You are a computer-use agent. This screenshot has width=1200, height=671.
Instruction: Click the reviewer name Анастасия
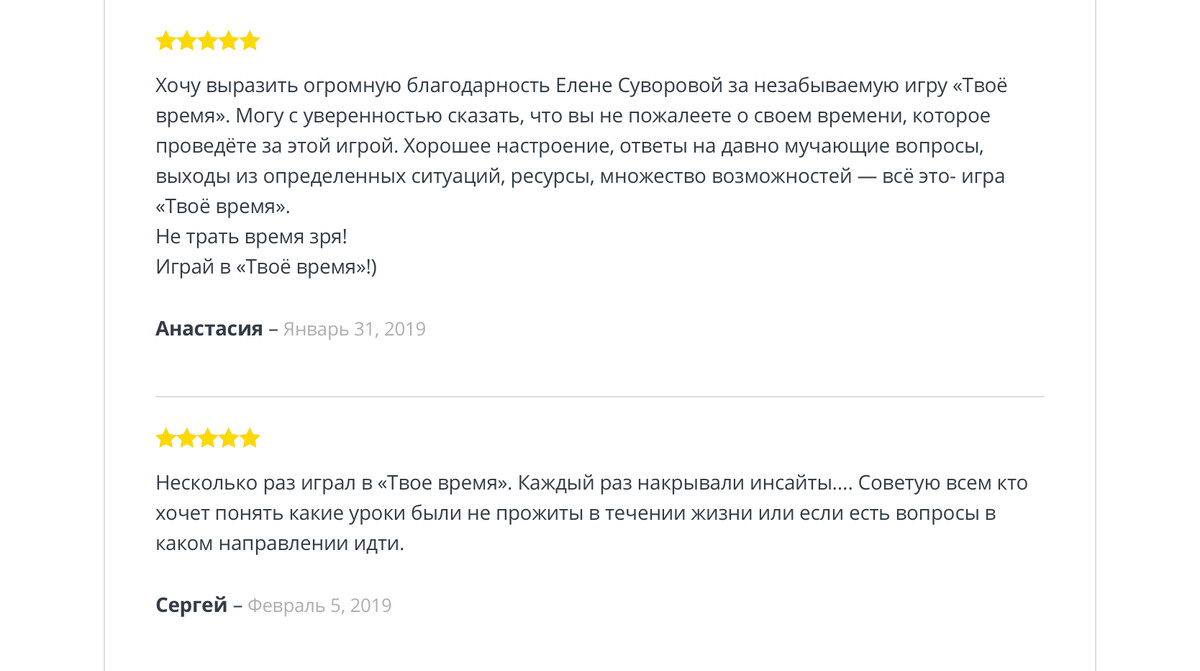(209, 329)
